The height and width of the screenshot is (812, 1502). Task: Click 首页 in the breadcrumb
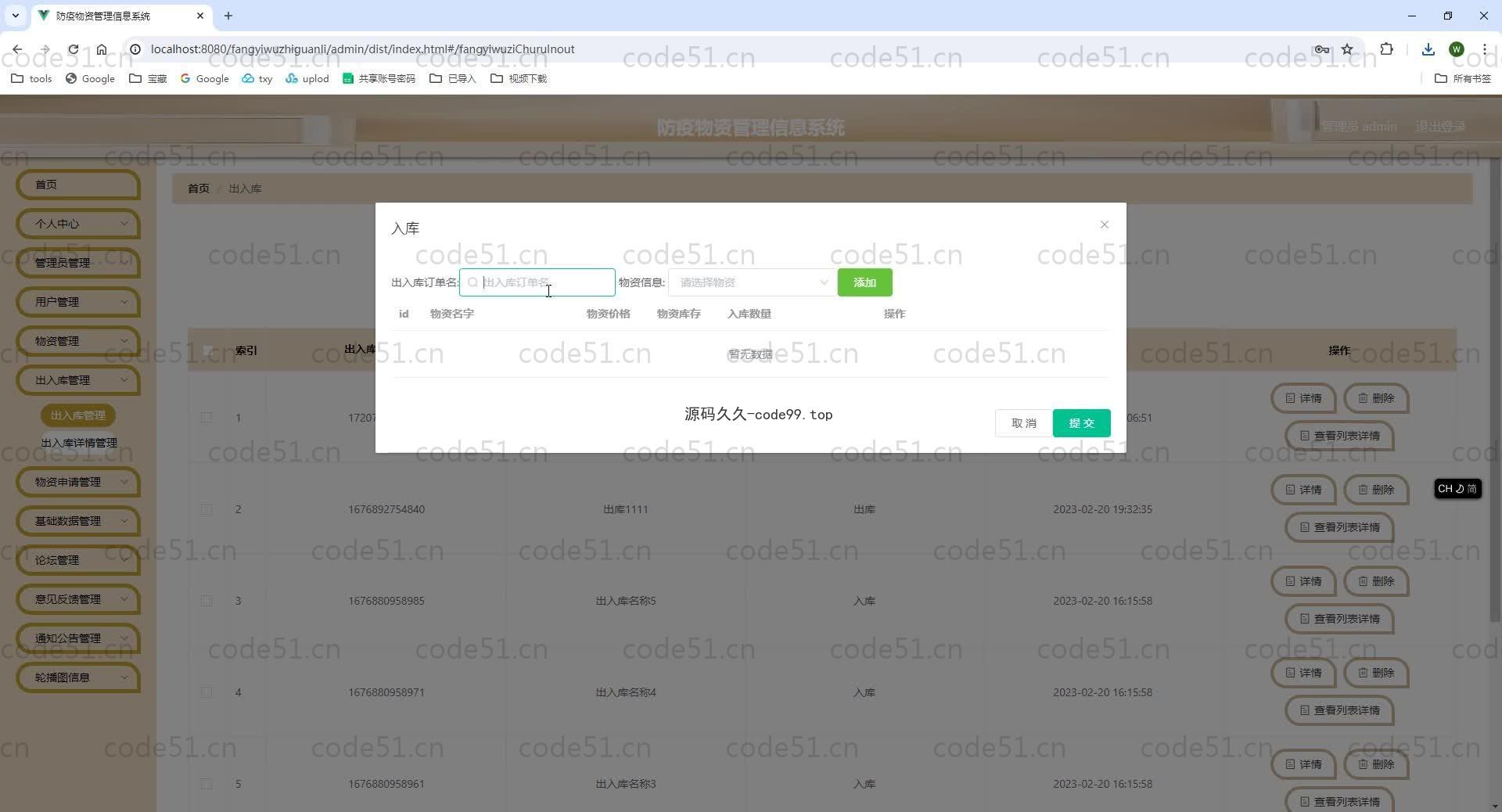[x=198, y=189]
